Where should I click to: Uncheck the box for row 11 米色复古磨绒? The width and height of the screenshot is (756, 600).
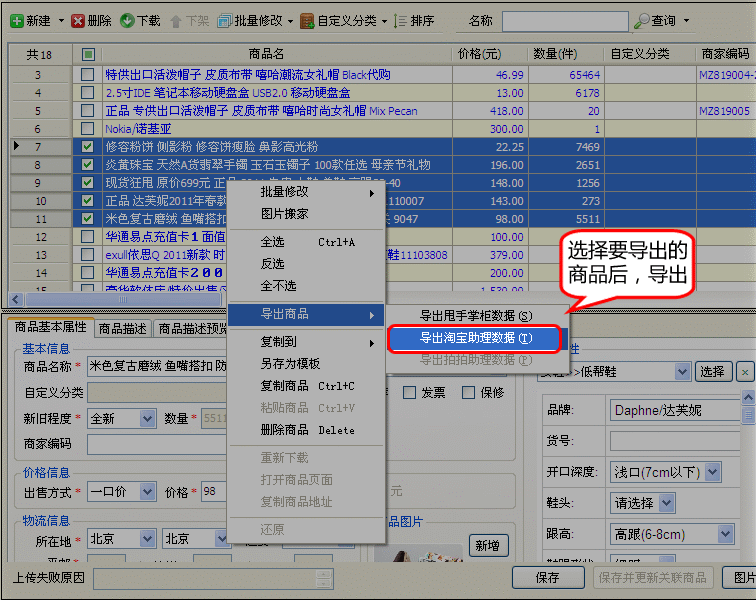pos(88,219)
